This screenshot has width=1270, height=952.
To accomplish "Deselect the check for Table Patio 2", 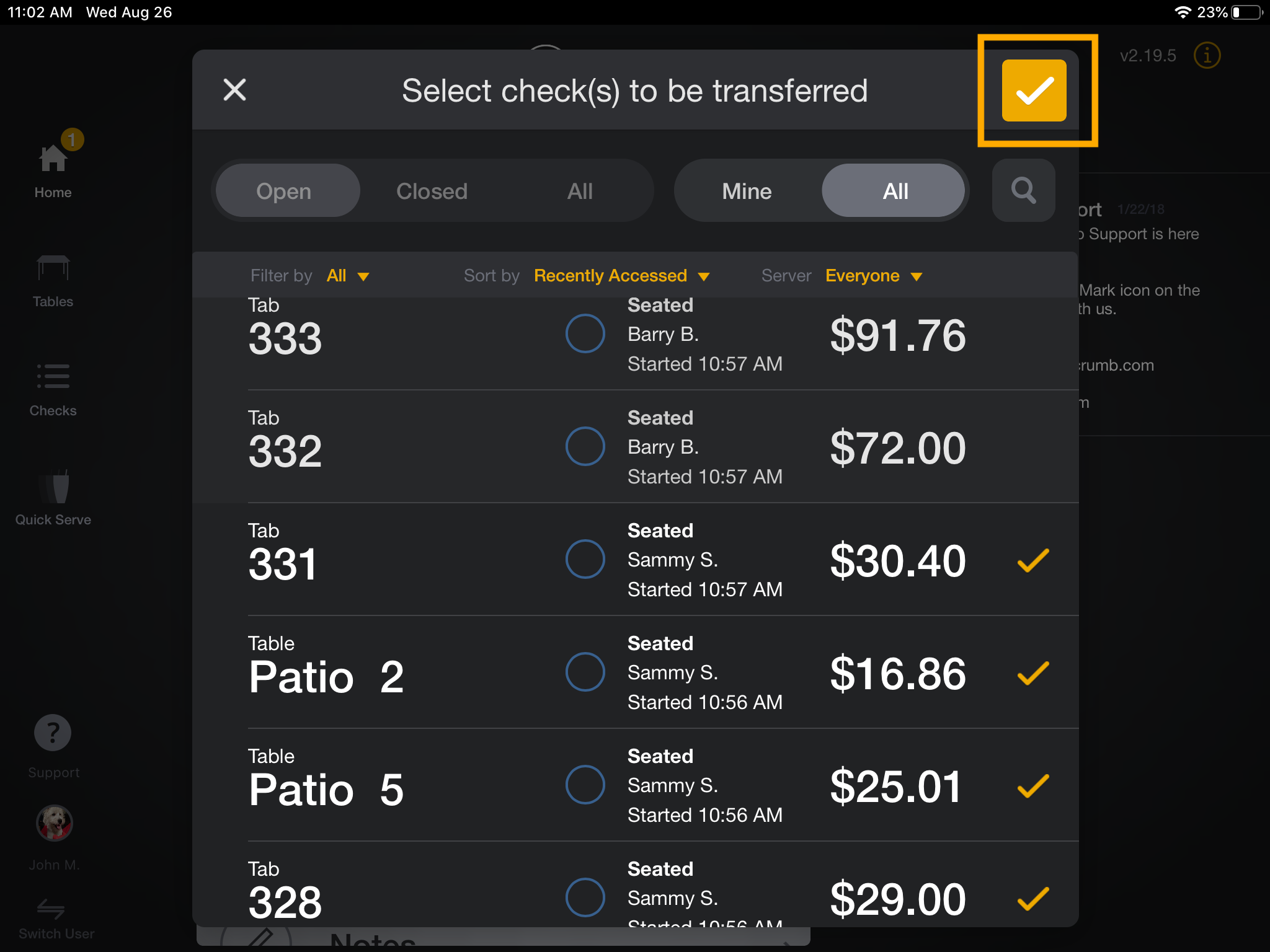I will coord(1032,672).
